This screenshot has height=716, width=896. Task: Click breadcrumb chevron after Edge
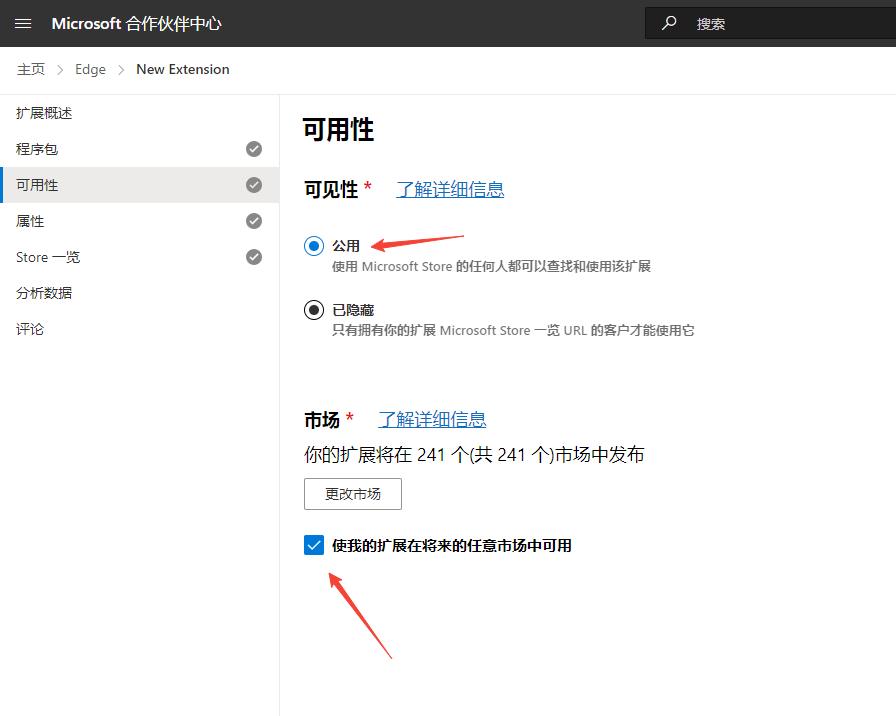pyautogui.click(x=121, y=70)
